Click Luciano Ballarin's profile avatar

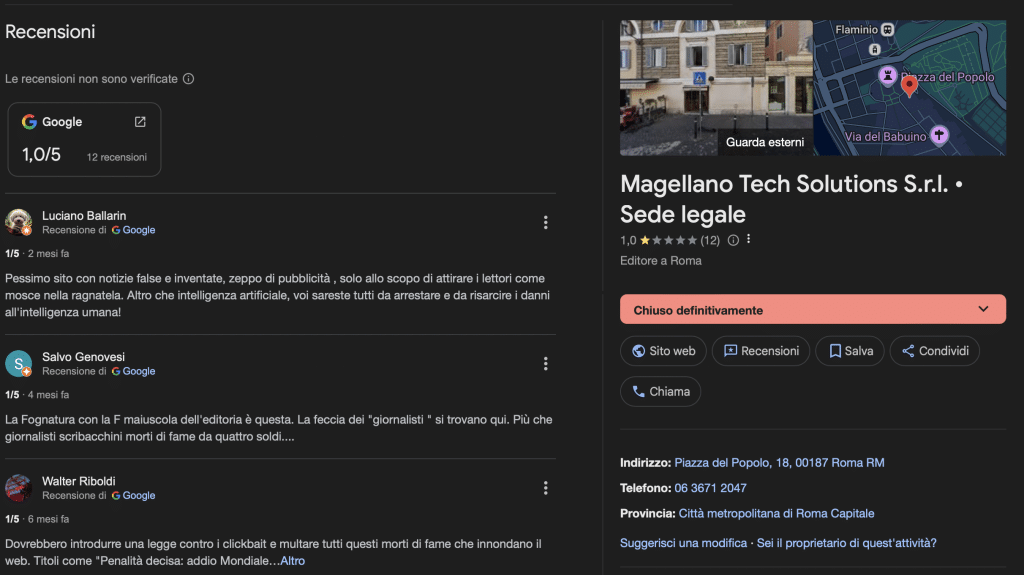pos(18,222)
